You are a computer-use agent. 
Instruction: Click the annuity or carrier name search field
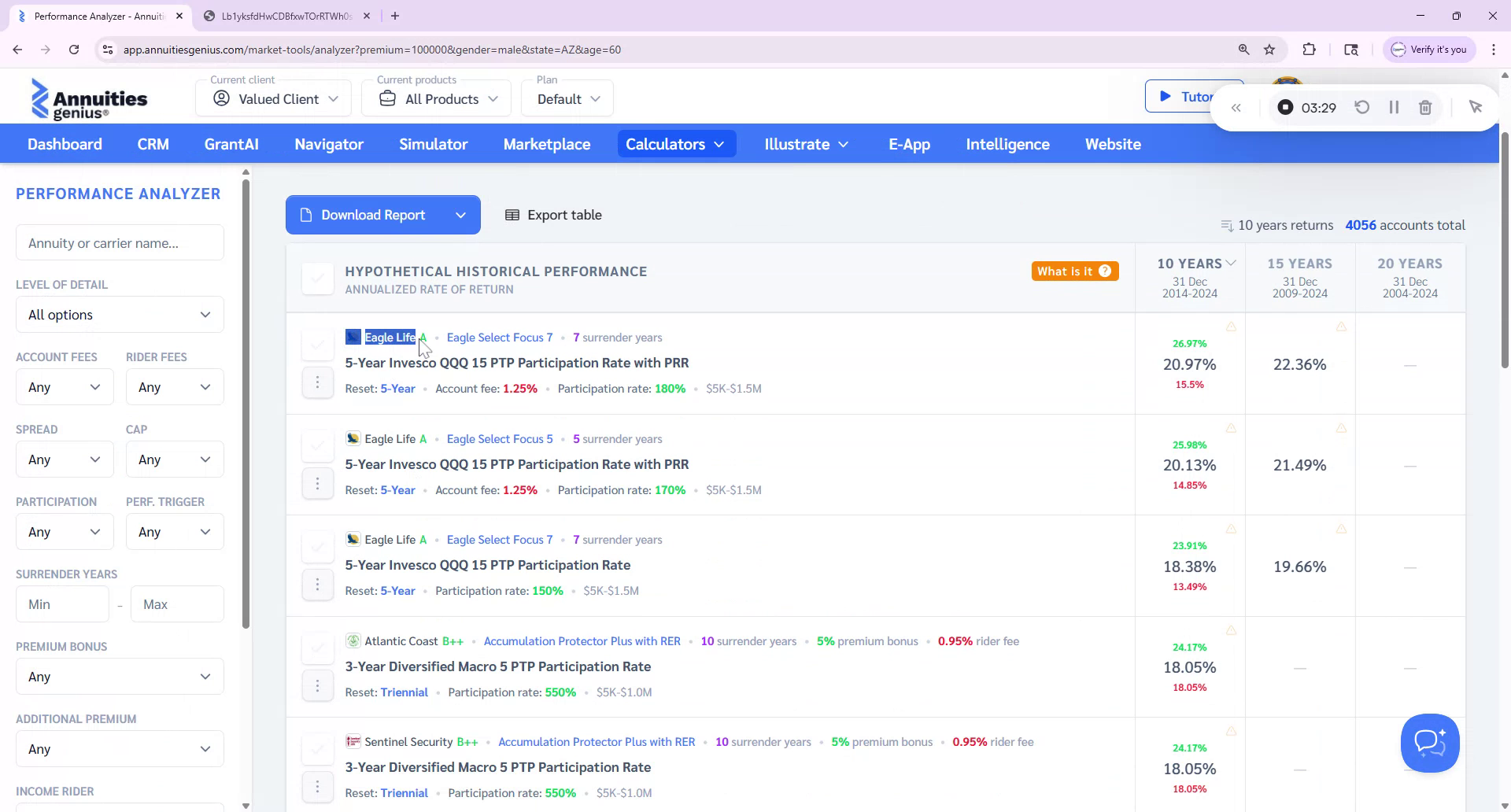tap(119, 242)
